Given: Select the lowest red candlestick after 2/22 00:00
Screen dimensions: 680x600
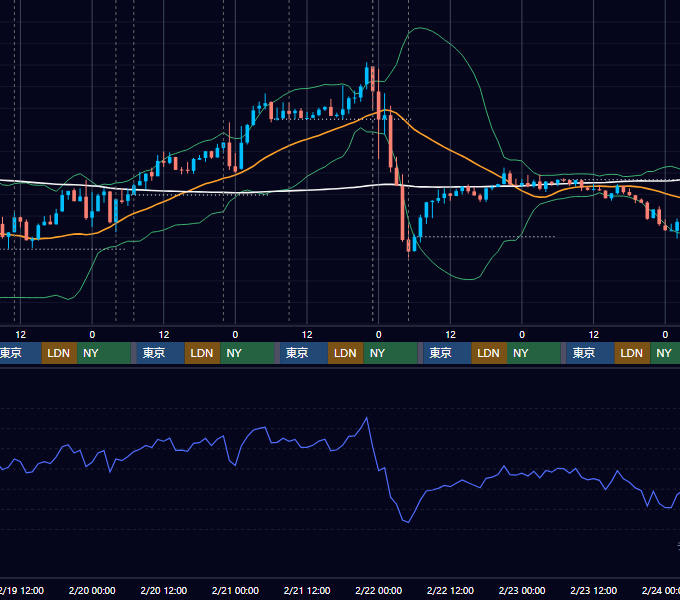Looking at the screenshot, I should pyautogui.click(x=408, y=246).
